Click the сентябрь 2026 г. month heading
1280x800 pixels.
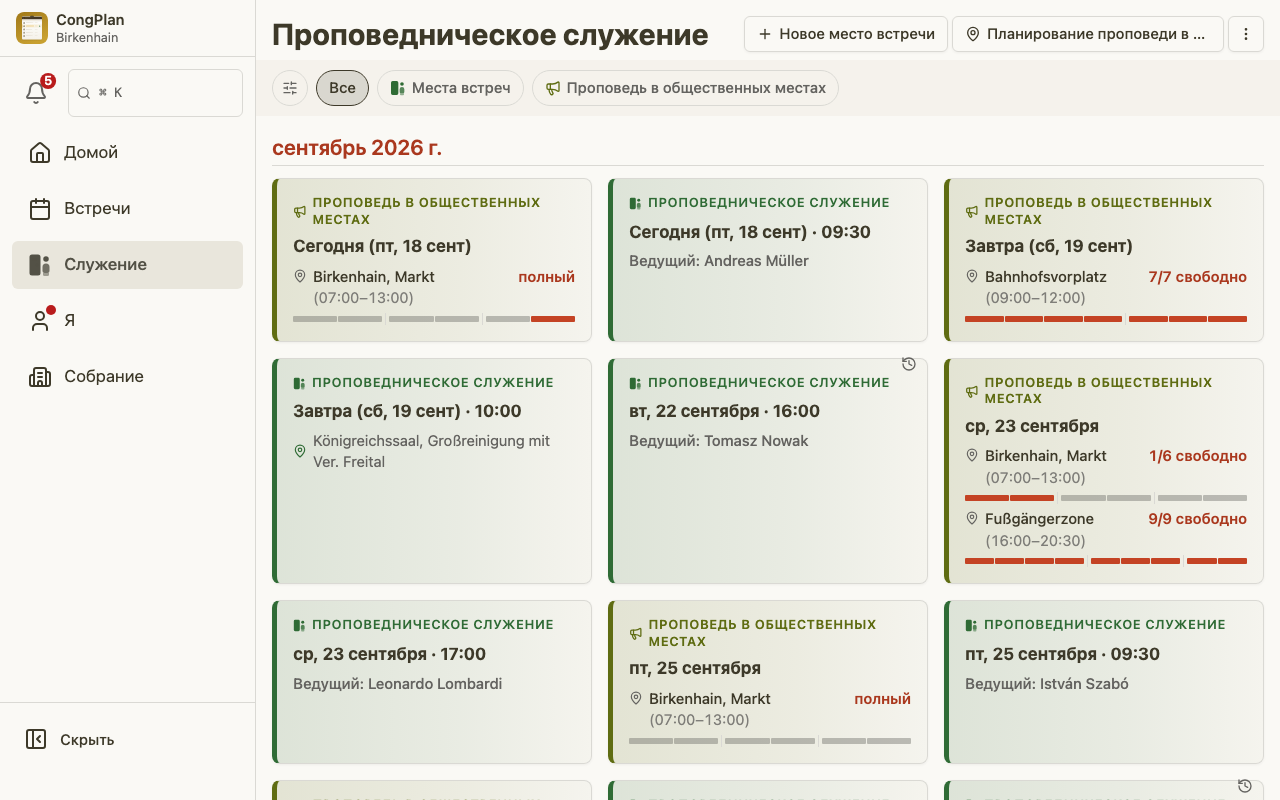(x=357, y=148)
